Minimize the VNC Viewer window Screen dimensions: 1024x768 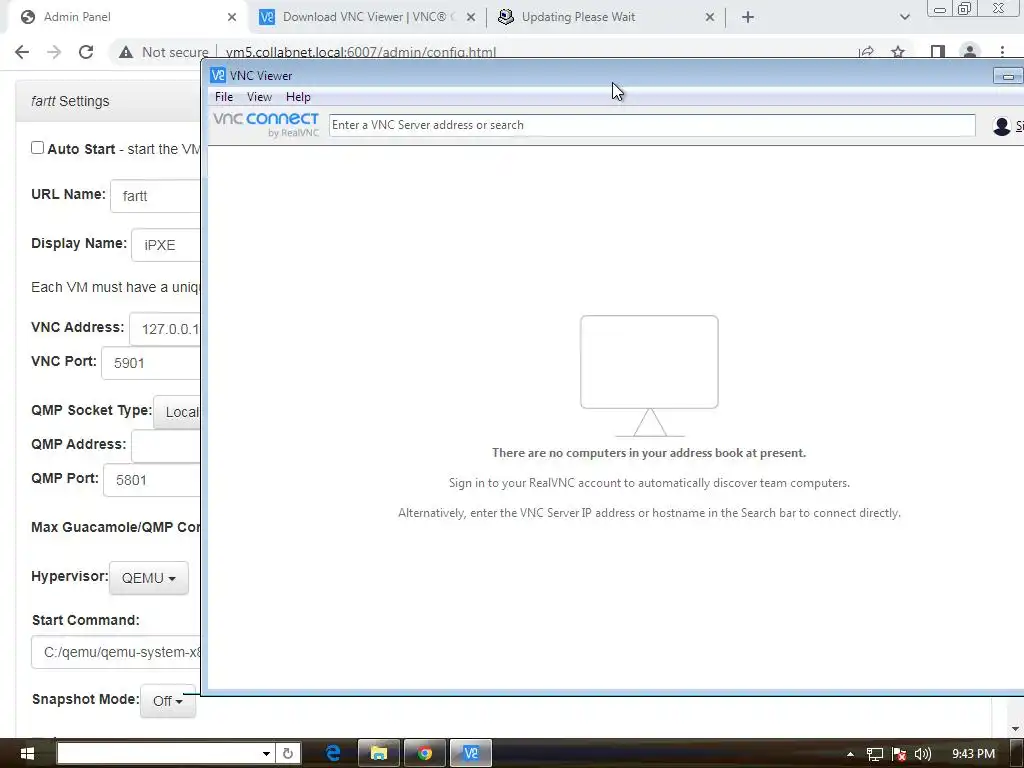click(x=1008, y=76)
